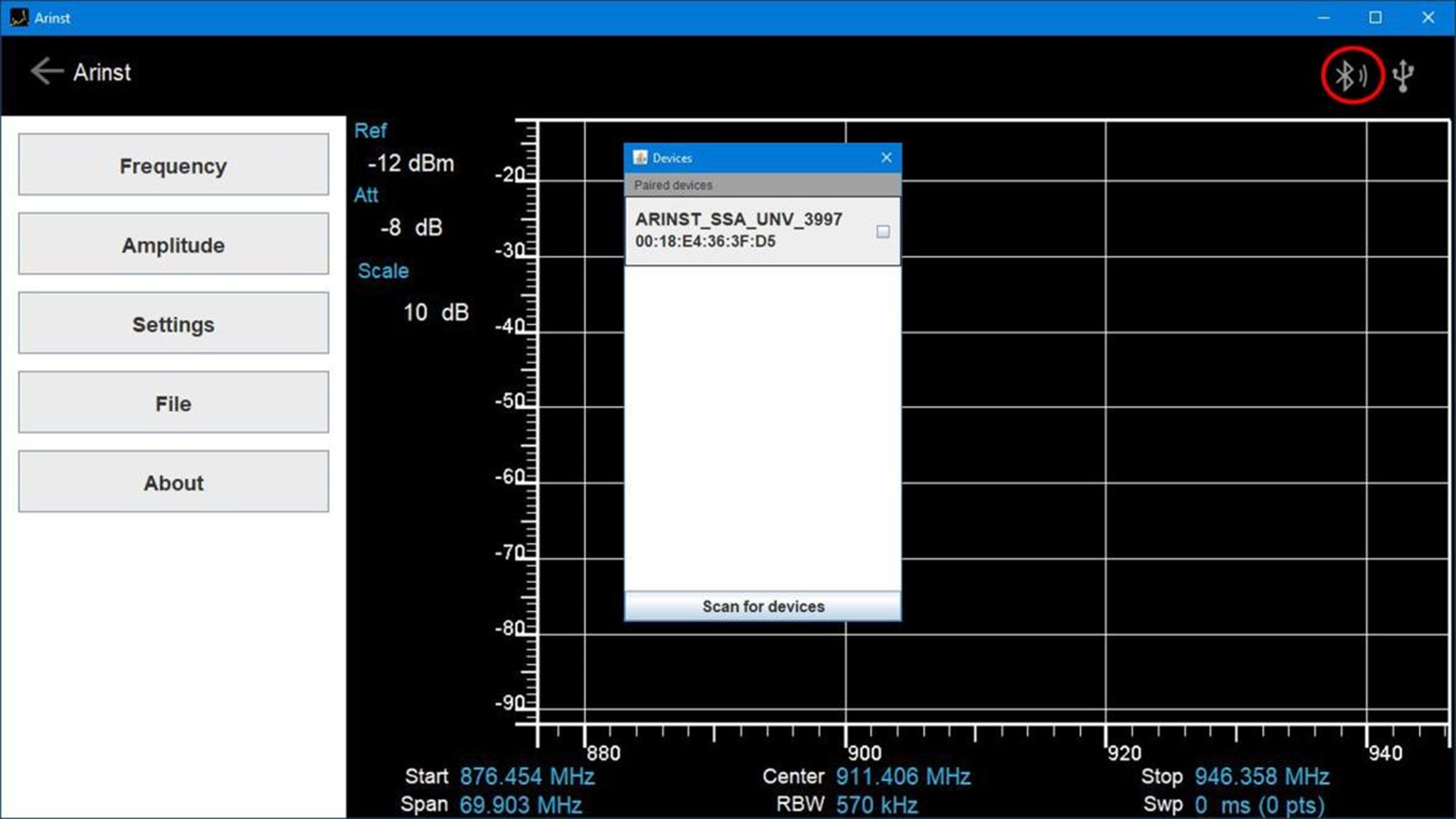Close the Arinst main window

coord(1428,18)
